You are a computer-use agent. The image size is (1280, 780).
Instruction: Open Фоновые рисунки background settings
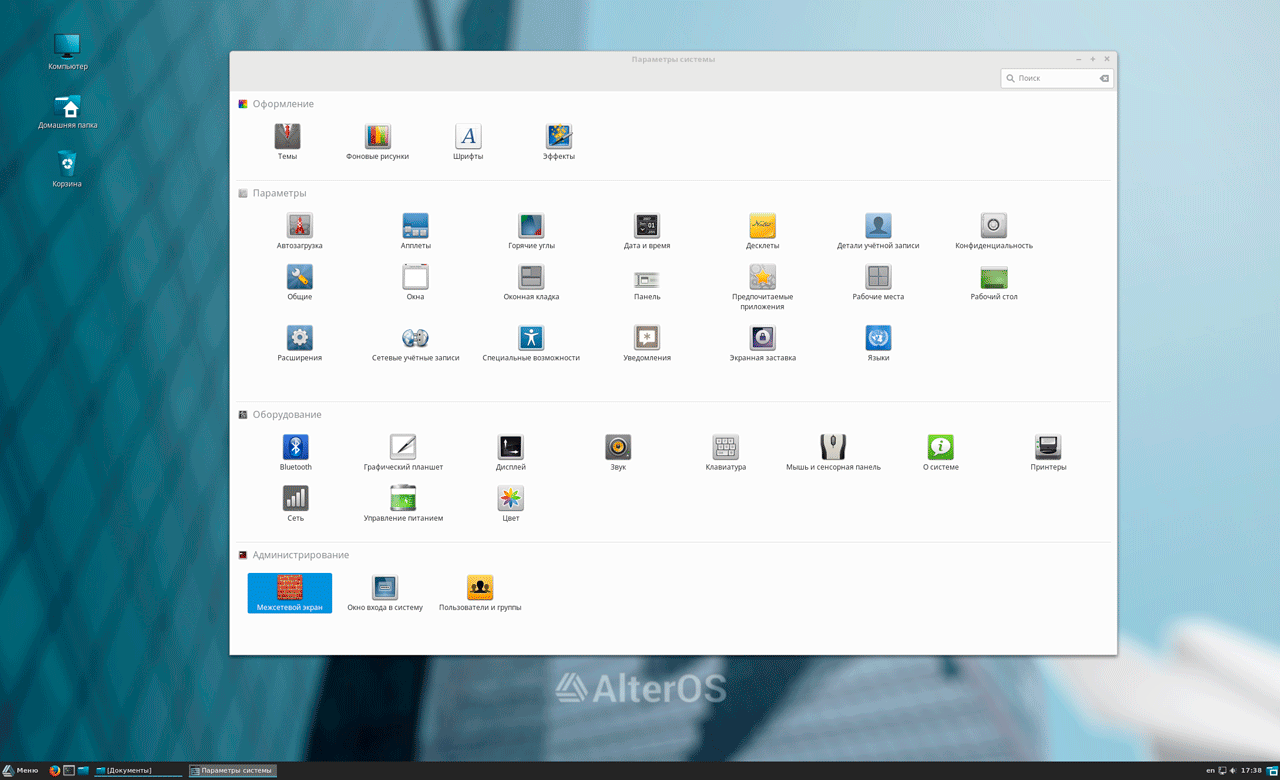[x=377, y=142]
